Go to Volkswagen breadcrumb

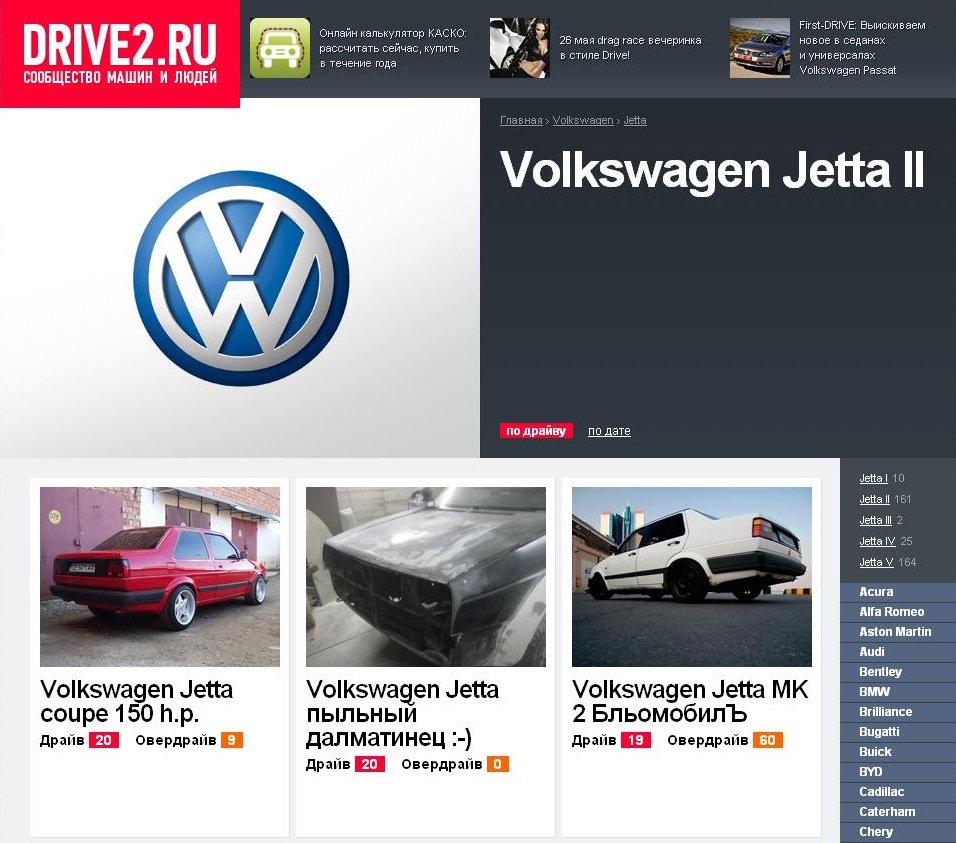(x=583, y=120)
